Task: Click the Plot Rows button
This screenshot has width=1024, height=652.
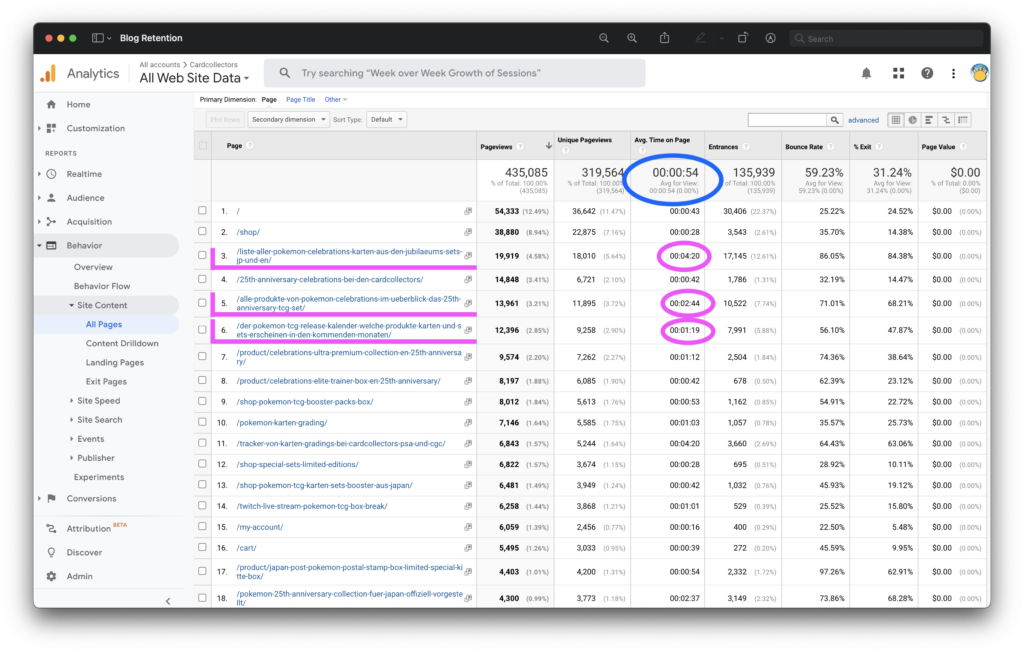Action: [225, 120]
